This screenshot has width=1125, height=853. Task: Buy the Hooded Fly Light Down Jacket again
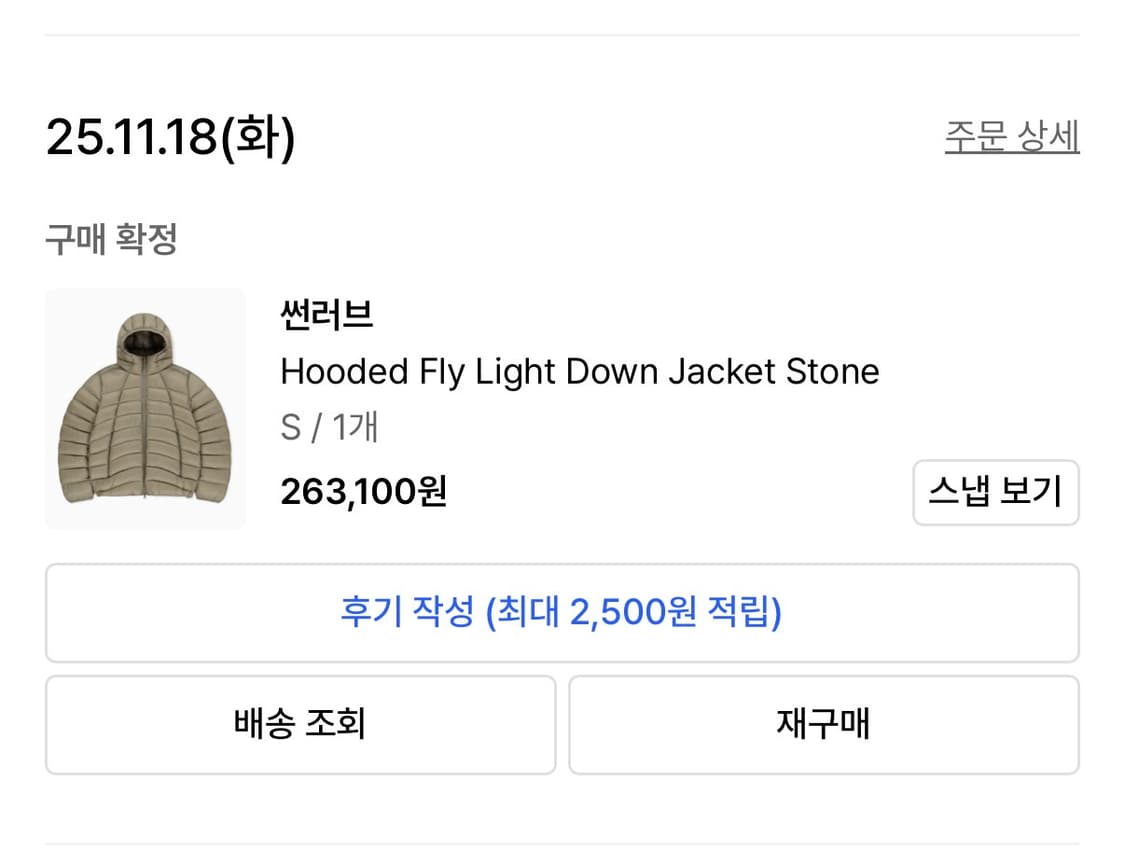point(824,724)
